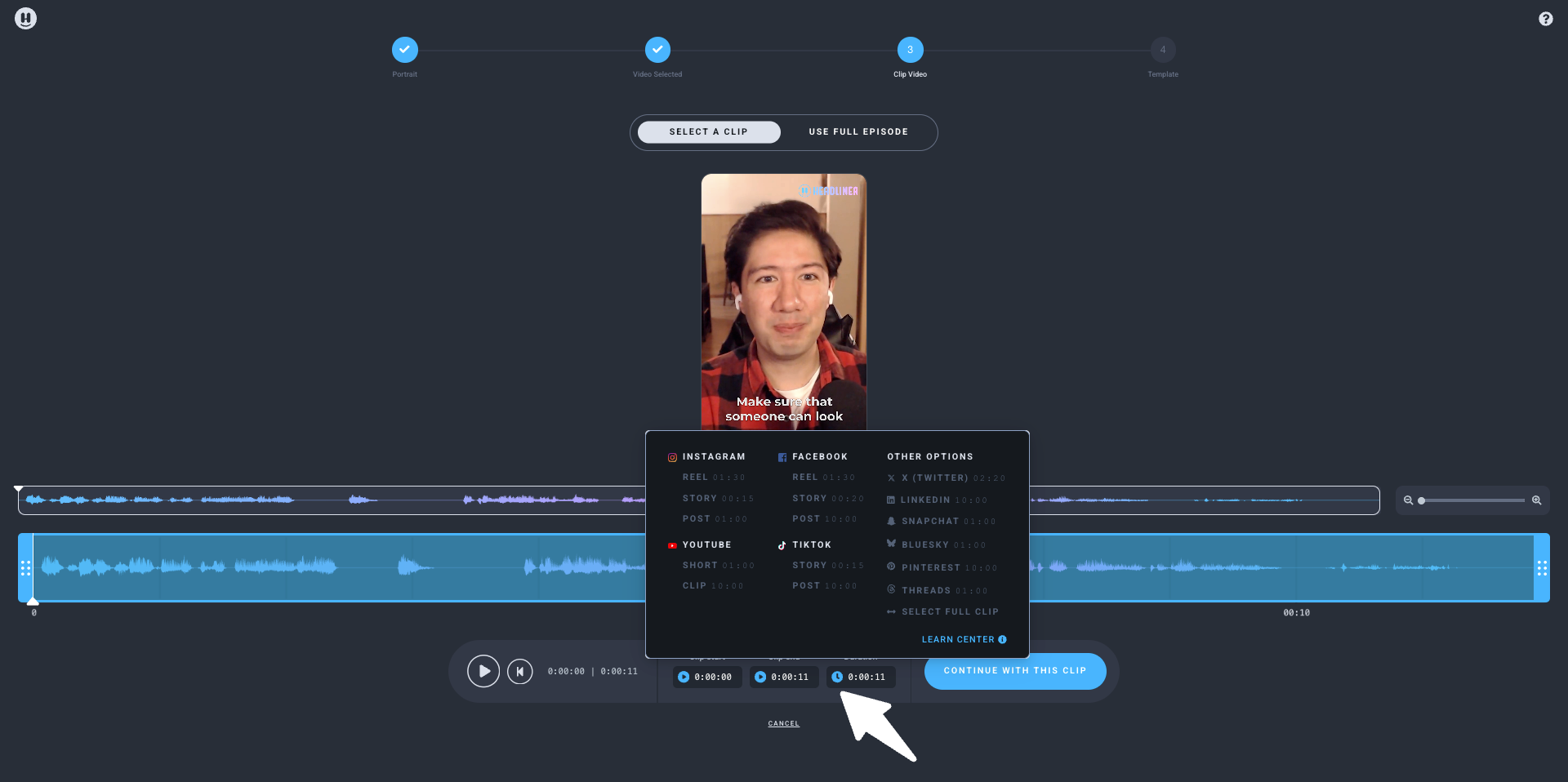Click the duration clock icon
The image size is (1568, 782).
(x=837, y=677)
